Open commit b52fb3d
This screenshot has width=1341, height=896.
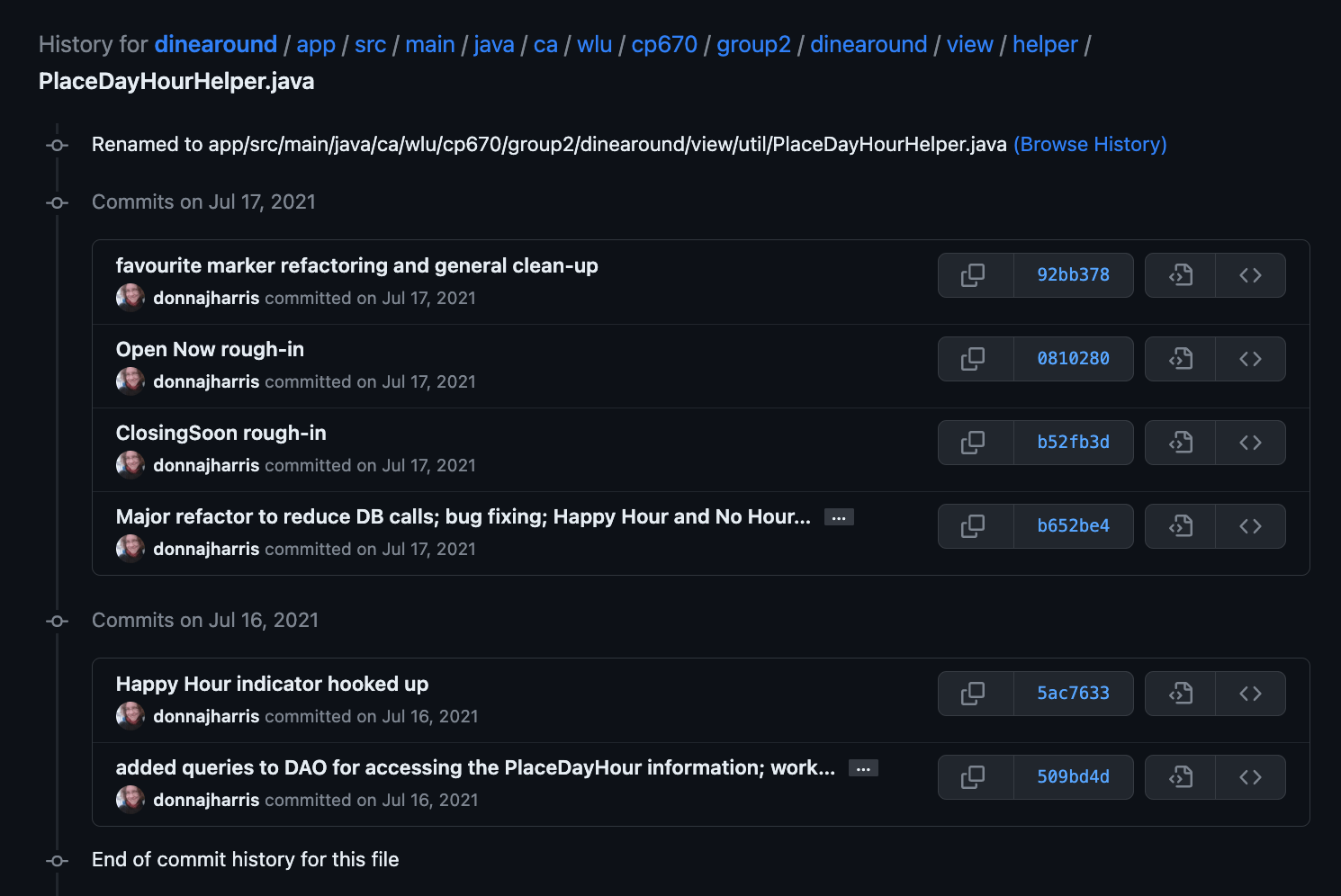pos(1074,442)
